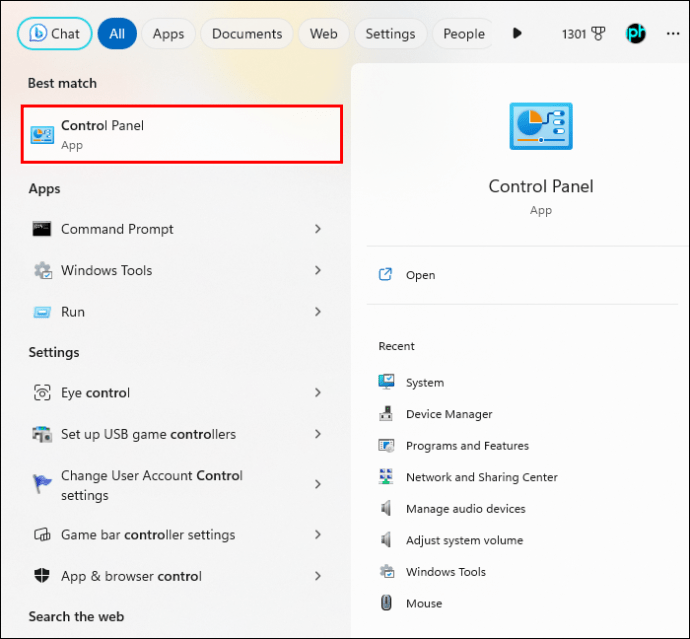
Task: Switch to the People filter tab
Action: [x=464, y=33]
